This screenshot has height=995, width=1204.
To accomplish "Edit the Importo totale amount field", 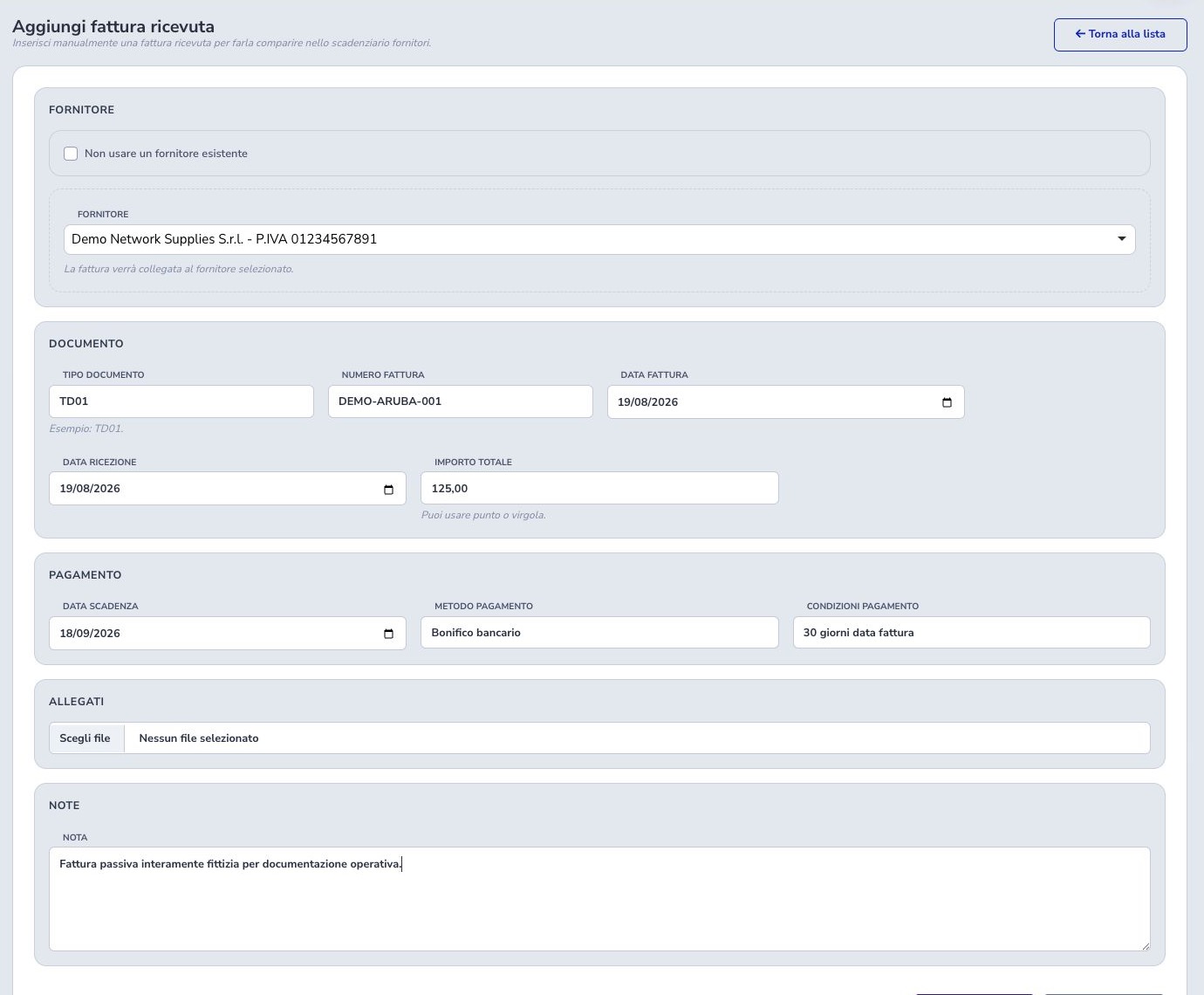I will (x=599, y=488).
